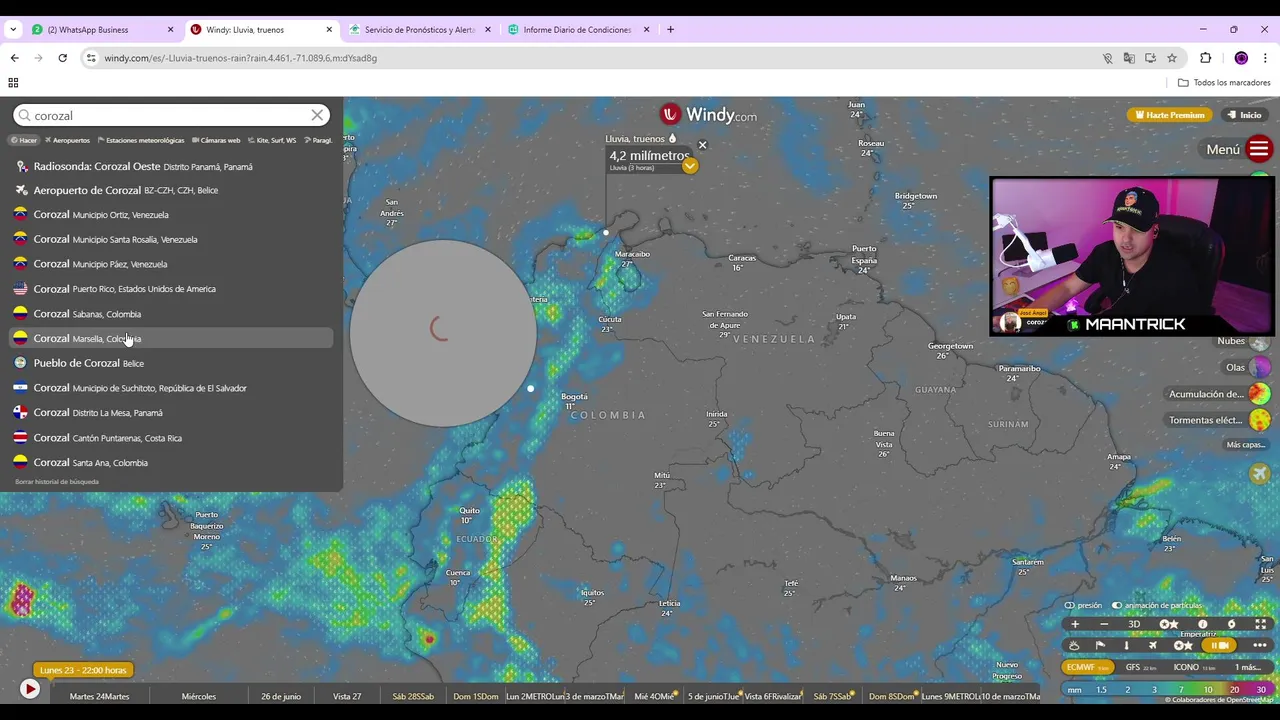Switch the map to 3D mode
This screenshot has width=1280, height=720.
1134,624
